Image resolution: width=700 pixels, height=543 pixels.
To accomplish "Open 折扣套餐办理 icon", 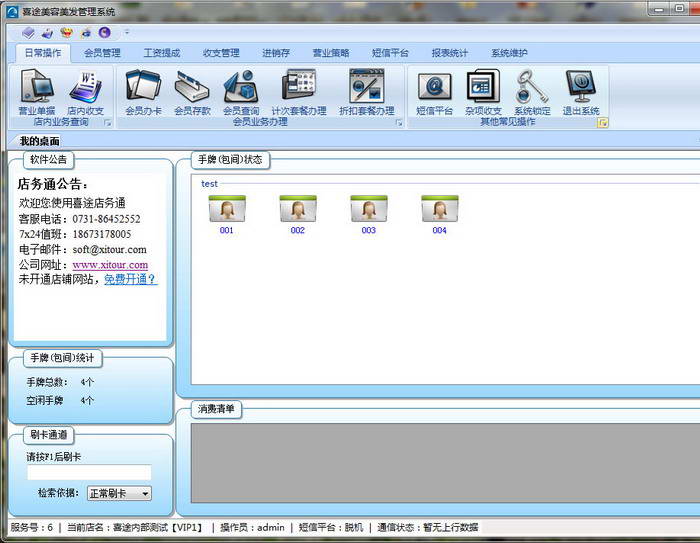I will [x=367, y=92].
